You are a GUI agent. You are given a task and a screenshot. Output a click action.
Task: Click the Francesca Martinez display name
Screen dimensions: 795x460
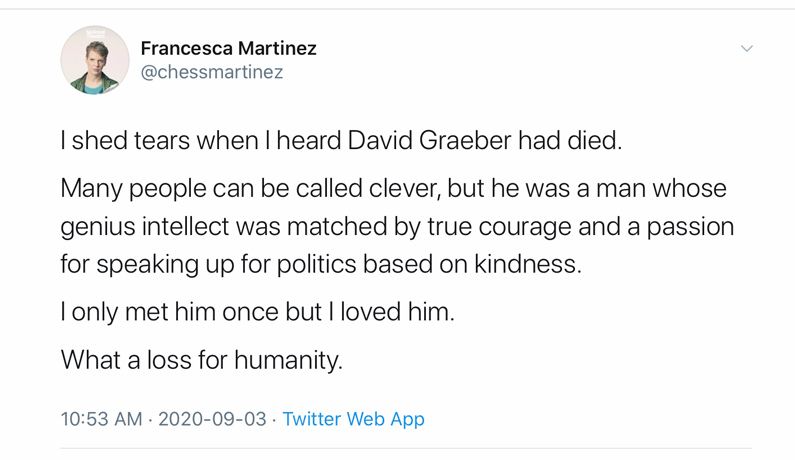click(228, 48)
